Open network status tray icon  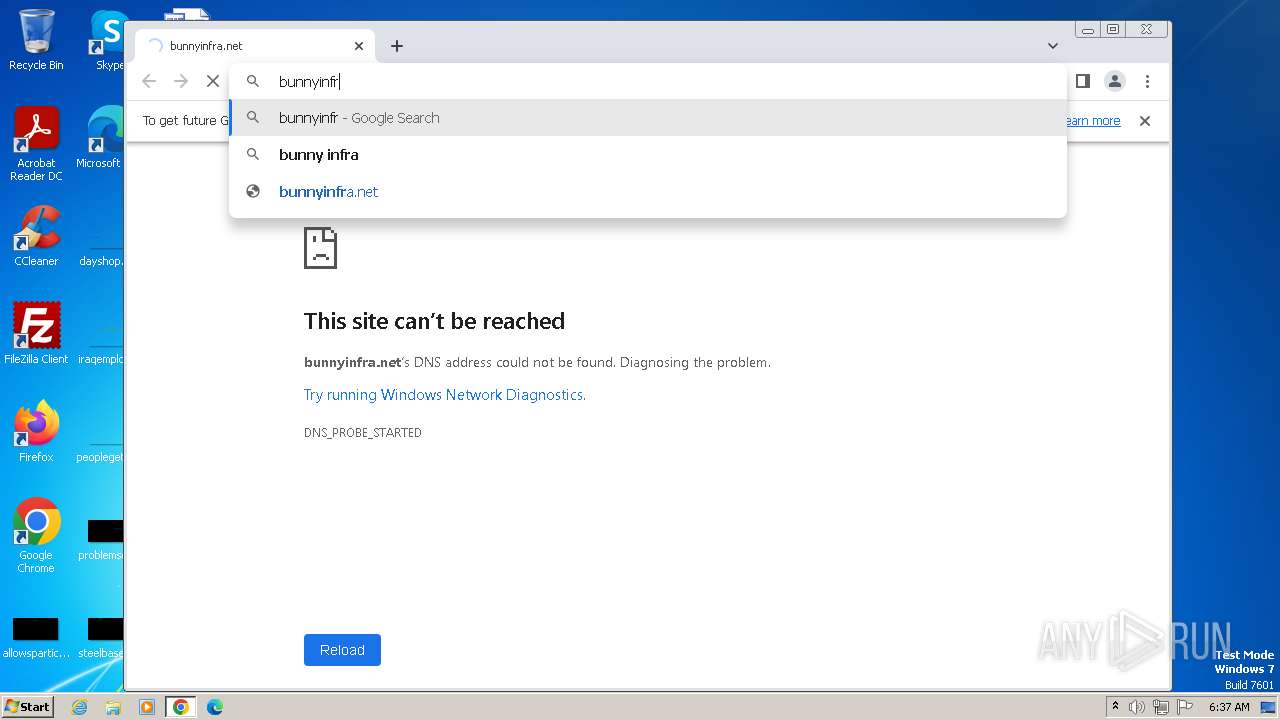click(1161, 707)
